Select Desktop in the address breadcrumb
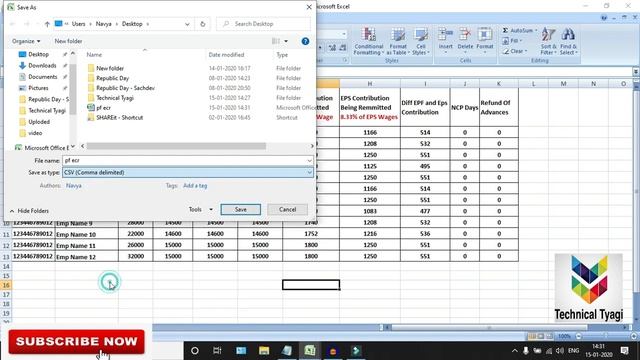Image resolution: width=640 pixels, height=360 pixels. (132, 24)
